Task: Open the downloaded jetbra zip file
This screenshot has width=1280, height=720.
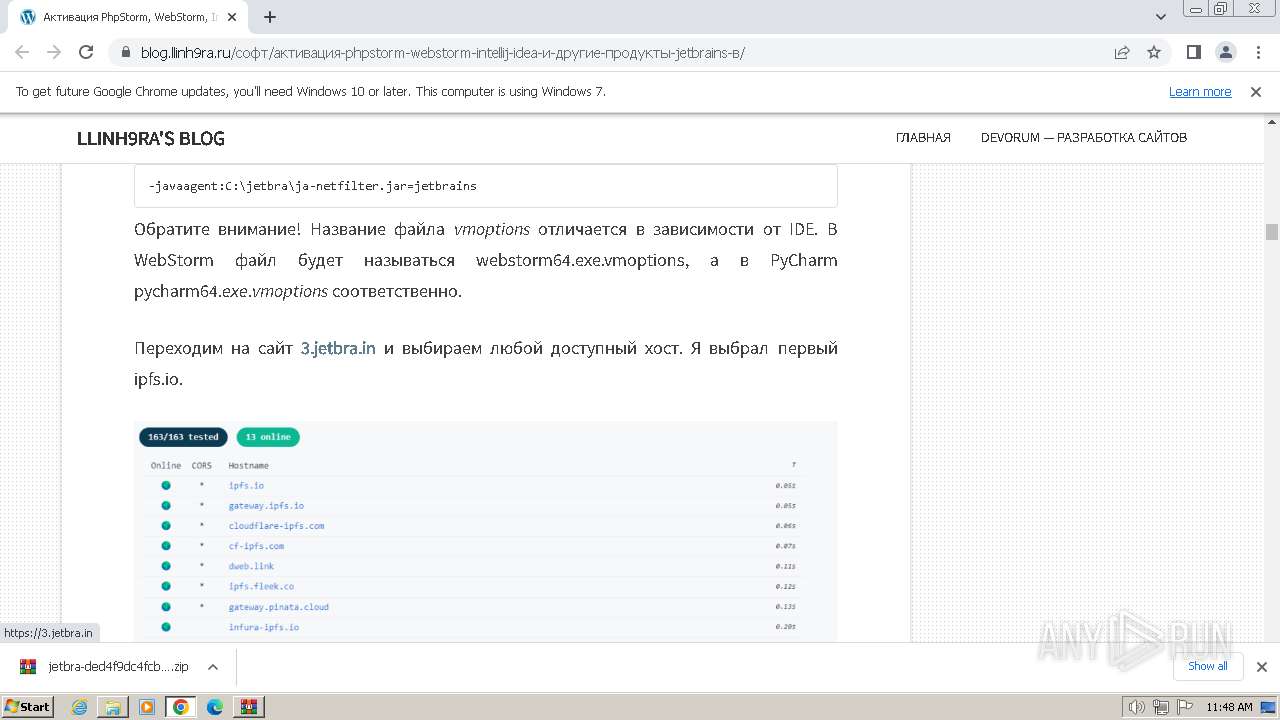Action: click(x=118, y=667)
